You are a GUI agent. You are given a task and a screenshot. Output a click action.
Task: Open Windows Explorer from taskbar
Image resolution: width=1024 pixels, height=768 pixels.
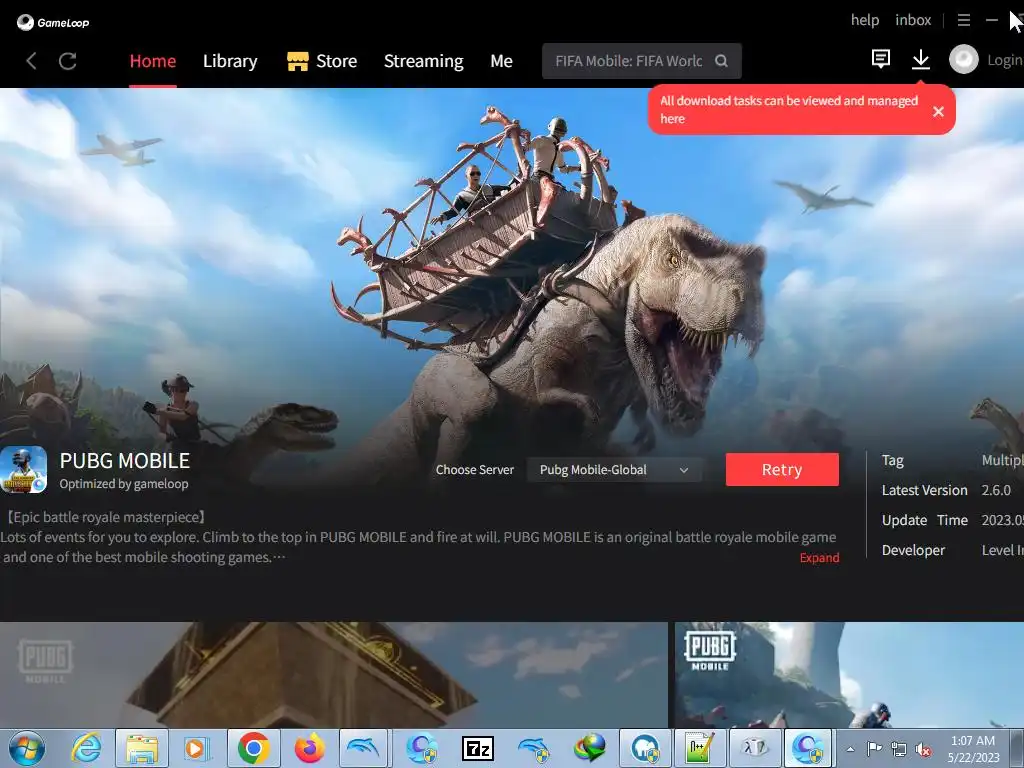pyautogui.click(x=142, y=748)
